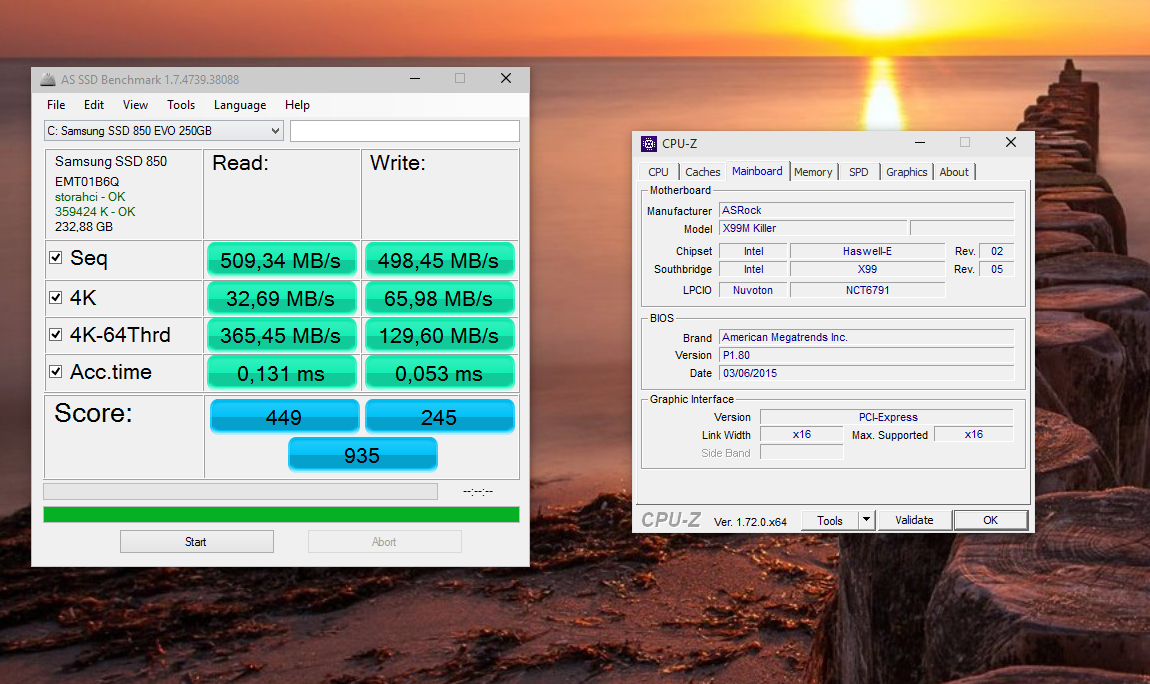Open the Edit menu in AS SSD Benchmark
Image resolution: width=1150 pixels, height=684 pixels.
(x=94, y=105)
